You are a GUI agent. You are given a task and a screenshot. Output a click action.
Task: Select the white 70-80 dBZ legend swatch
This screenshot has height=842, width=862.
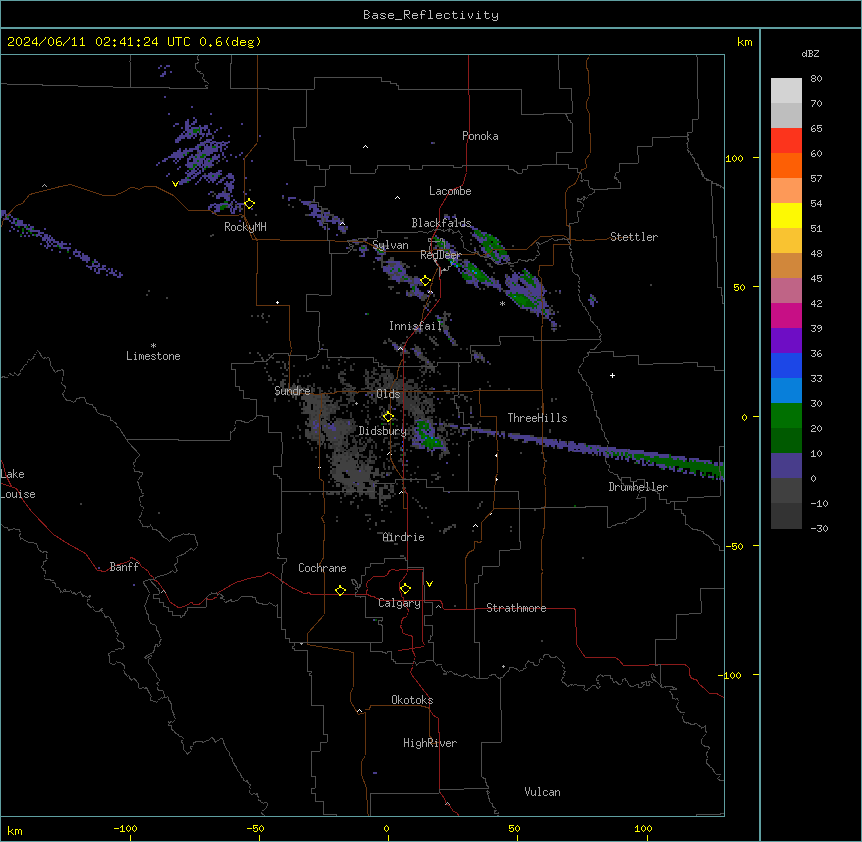(x=786, y=90)
